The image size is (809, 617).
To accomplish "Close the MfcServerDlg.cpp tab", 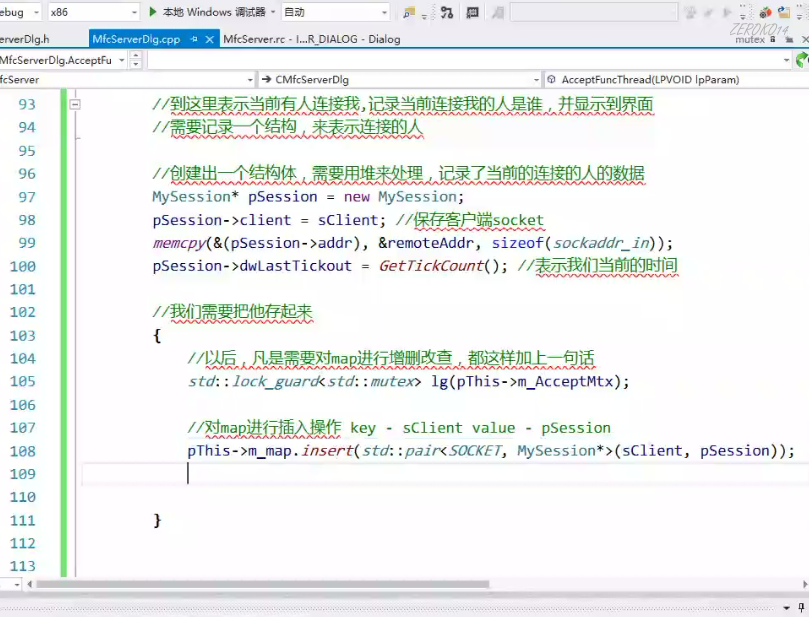I will click(209, 39).
